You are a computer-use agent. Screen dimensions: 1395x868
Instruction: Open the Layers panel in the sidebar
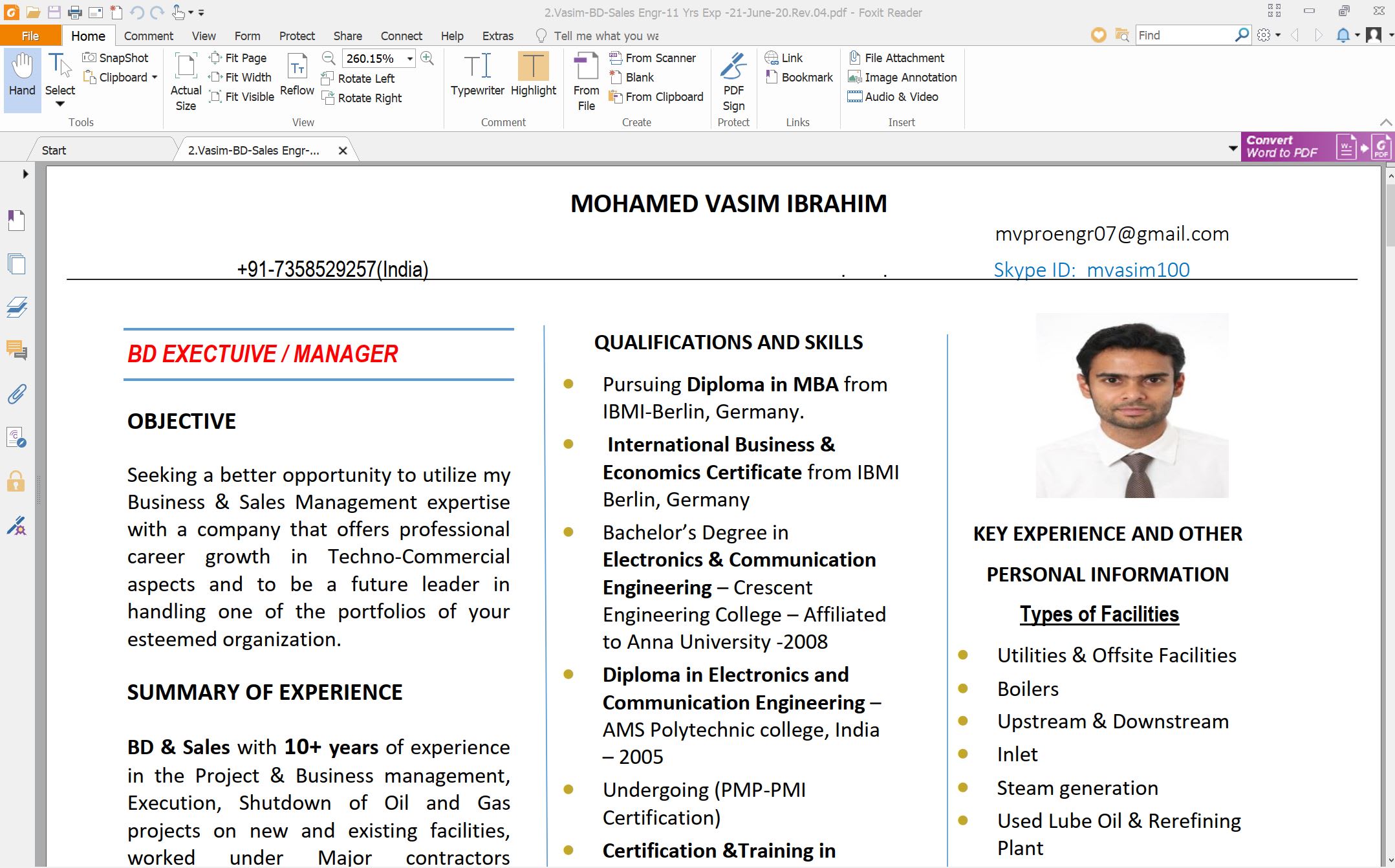tap(16, 307)
